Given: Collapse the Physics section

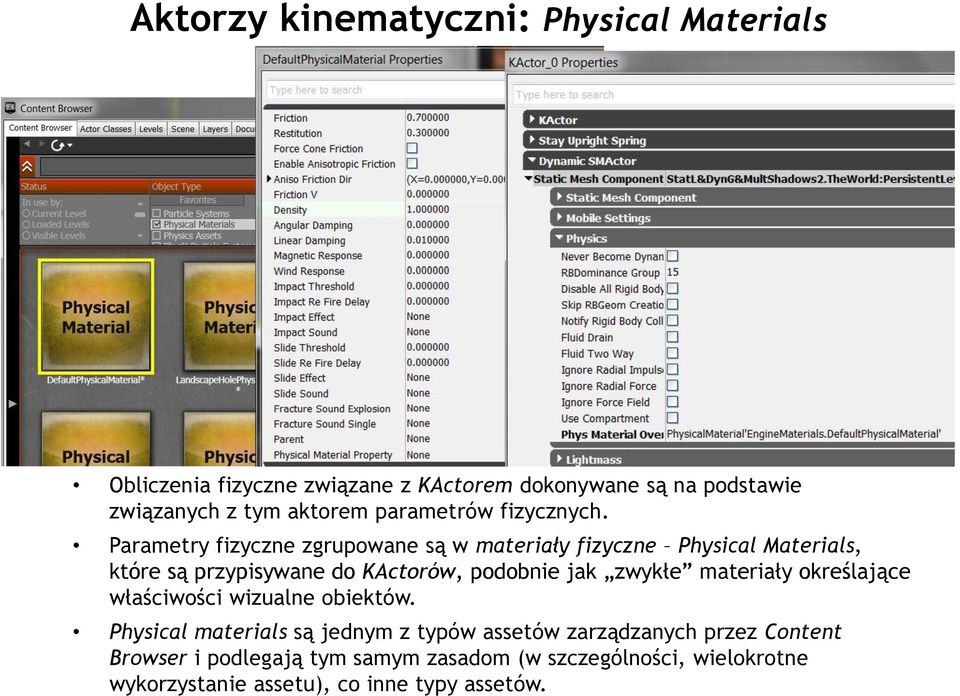Looking at the screenshot, I should point(559,238).
